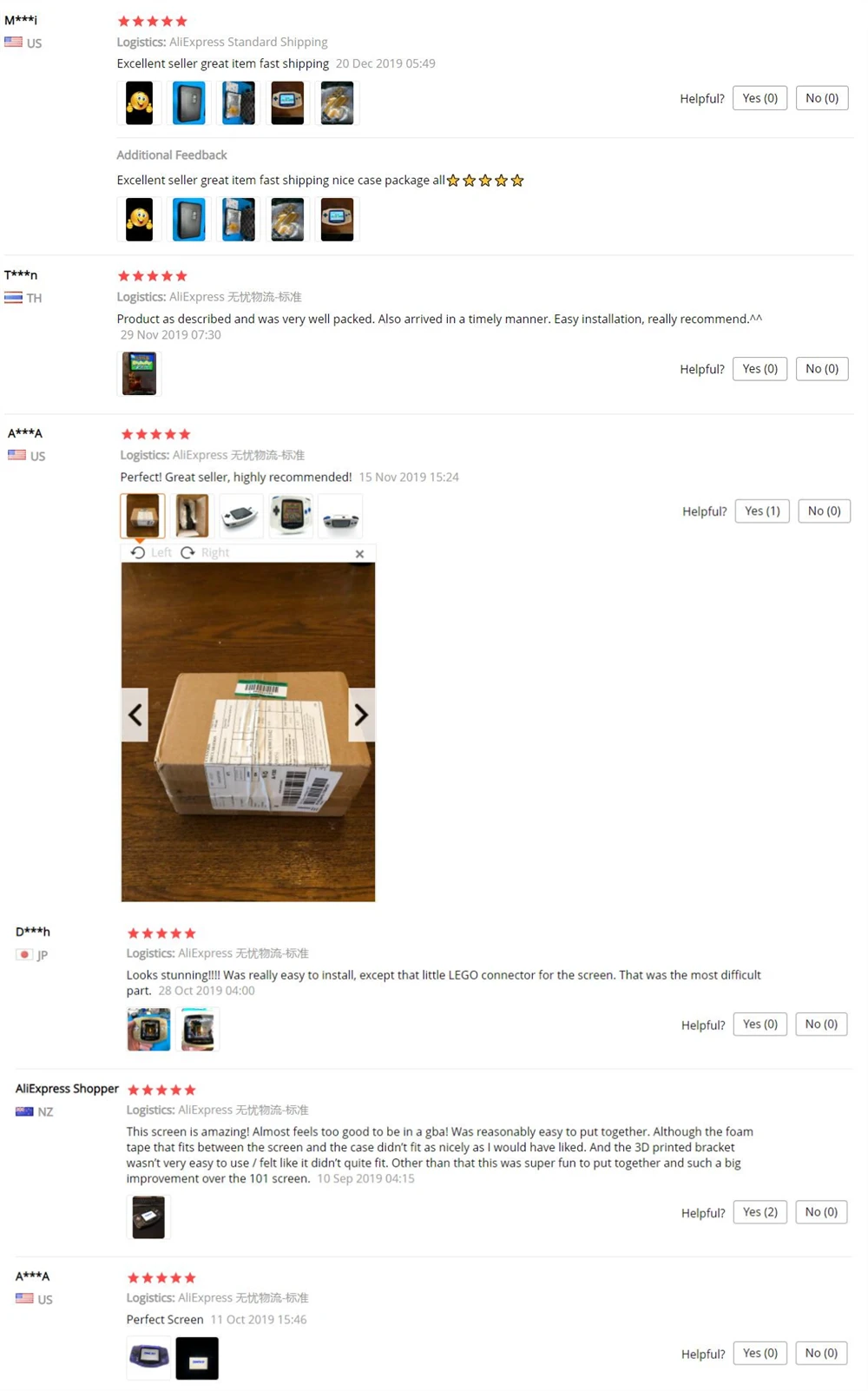The width and height of the screenshot is (868, 1391).
Task: Close the enlarged review photo viewer
Action: [x=359, y=554]
